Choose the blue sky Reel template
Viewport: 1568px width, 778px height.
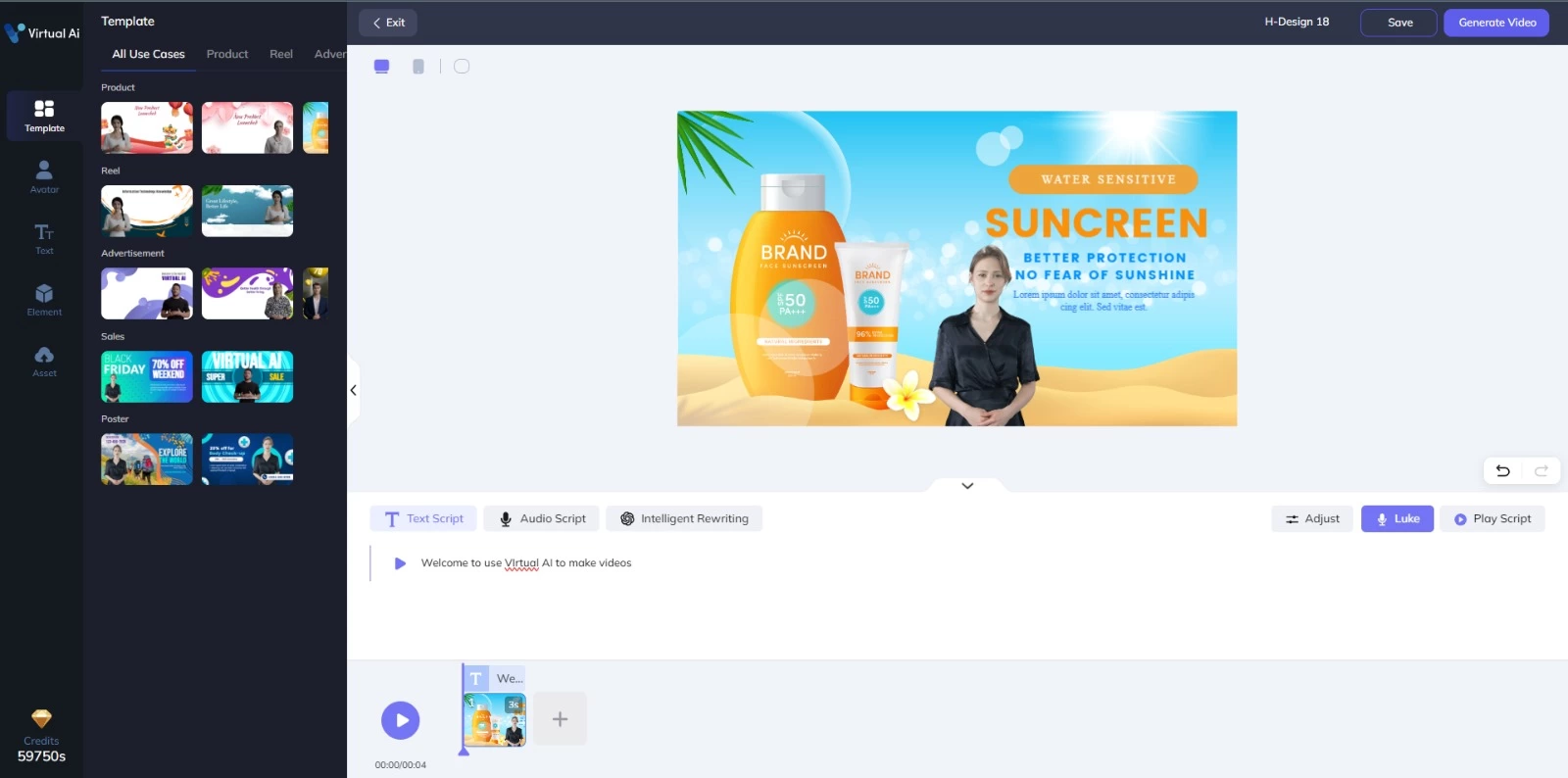pyautogui.click(x=247, y=211)
